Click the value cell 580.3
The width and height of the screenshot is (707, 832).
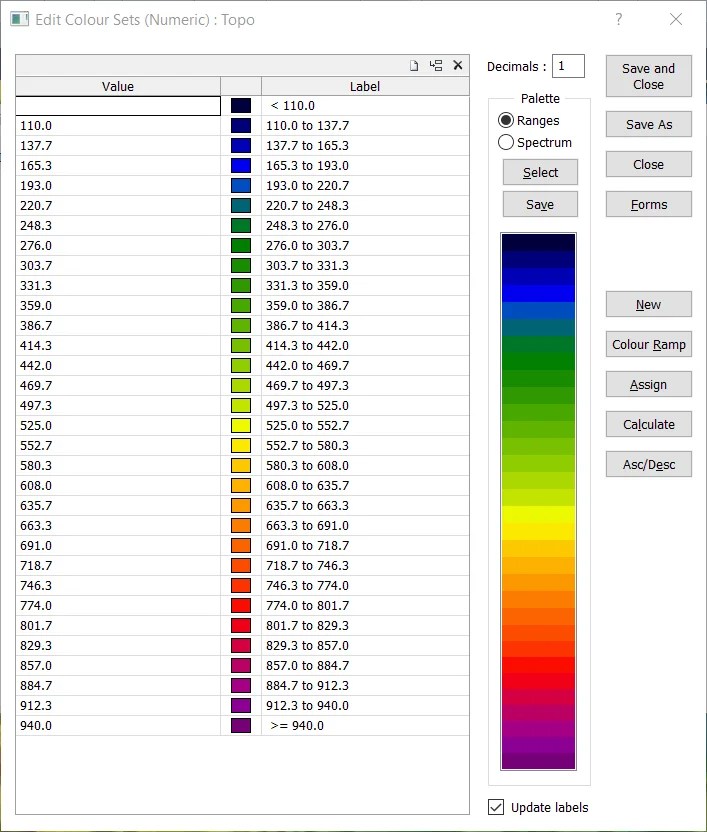(118, 465)
